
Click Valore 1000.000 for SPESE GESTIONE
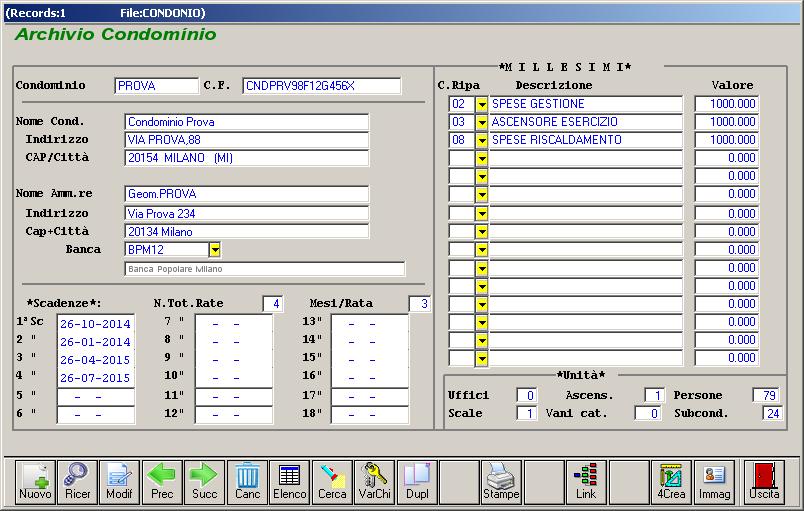(727, 104)
